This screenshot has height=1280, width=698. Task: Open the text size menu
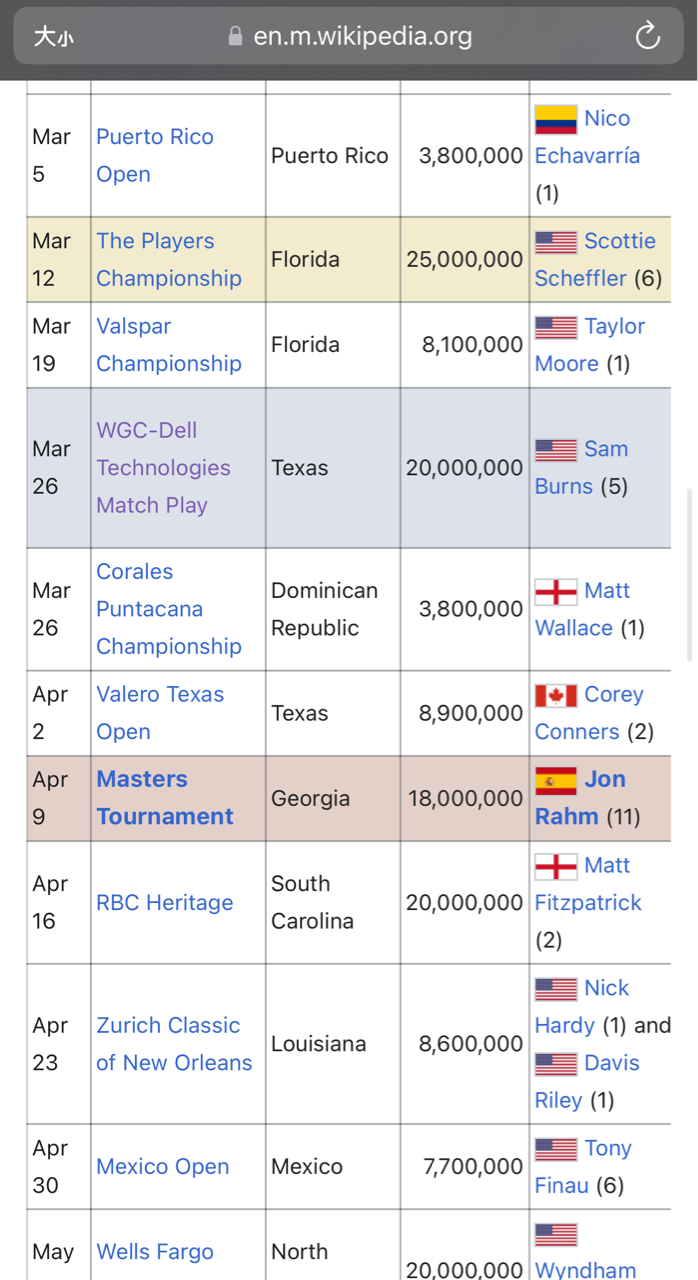53,37
